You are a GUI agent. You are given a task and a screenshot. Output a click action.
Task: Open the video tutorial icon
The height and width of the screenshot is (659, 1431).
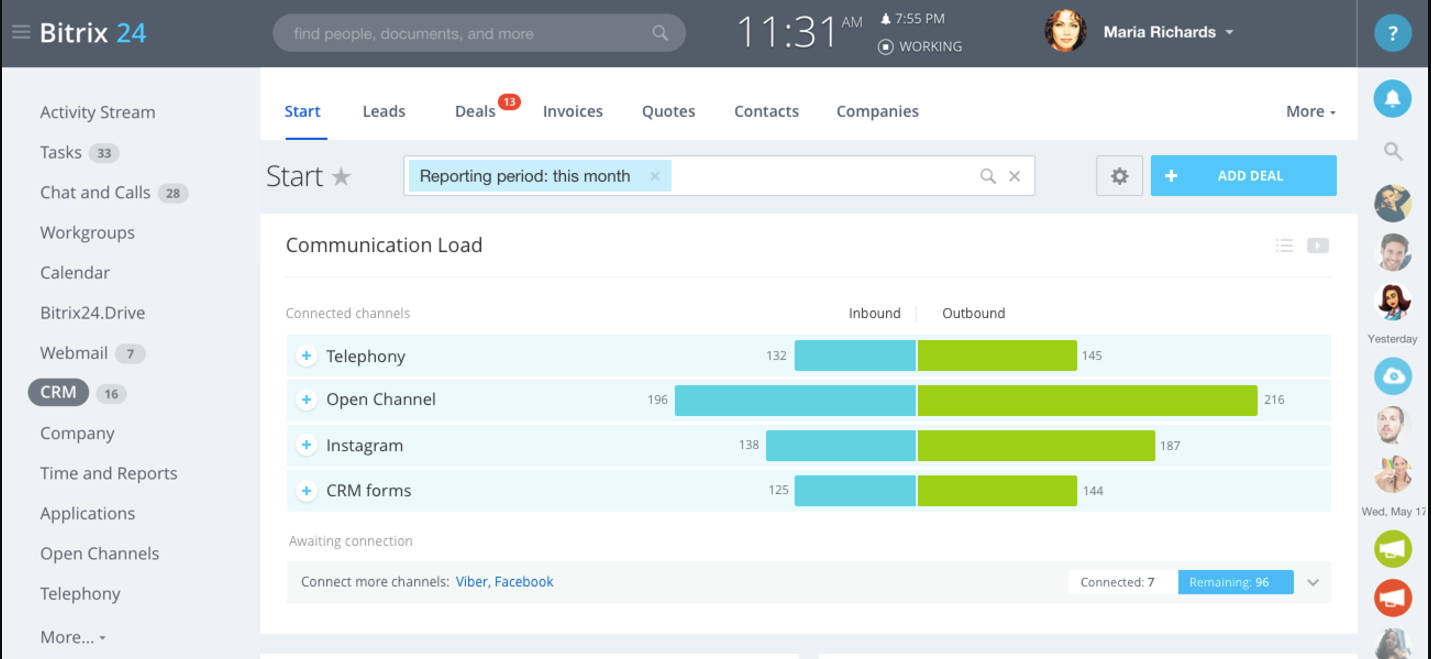[x=1318, y=245]
